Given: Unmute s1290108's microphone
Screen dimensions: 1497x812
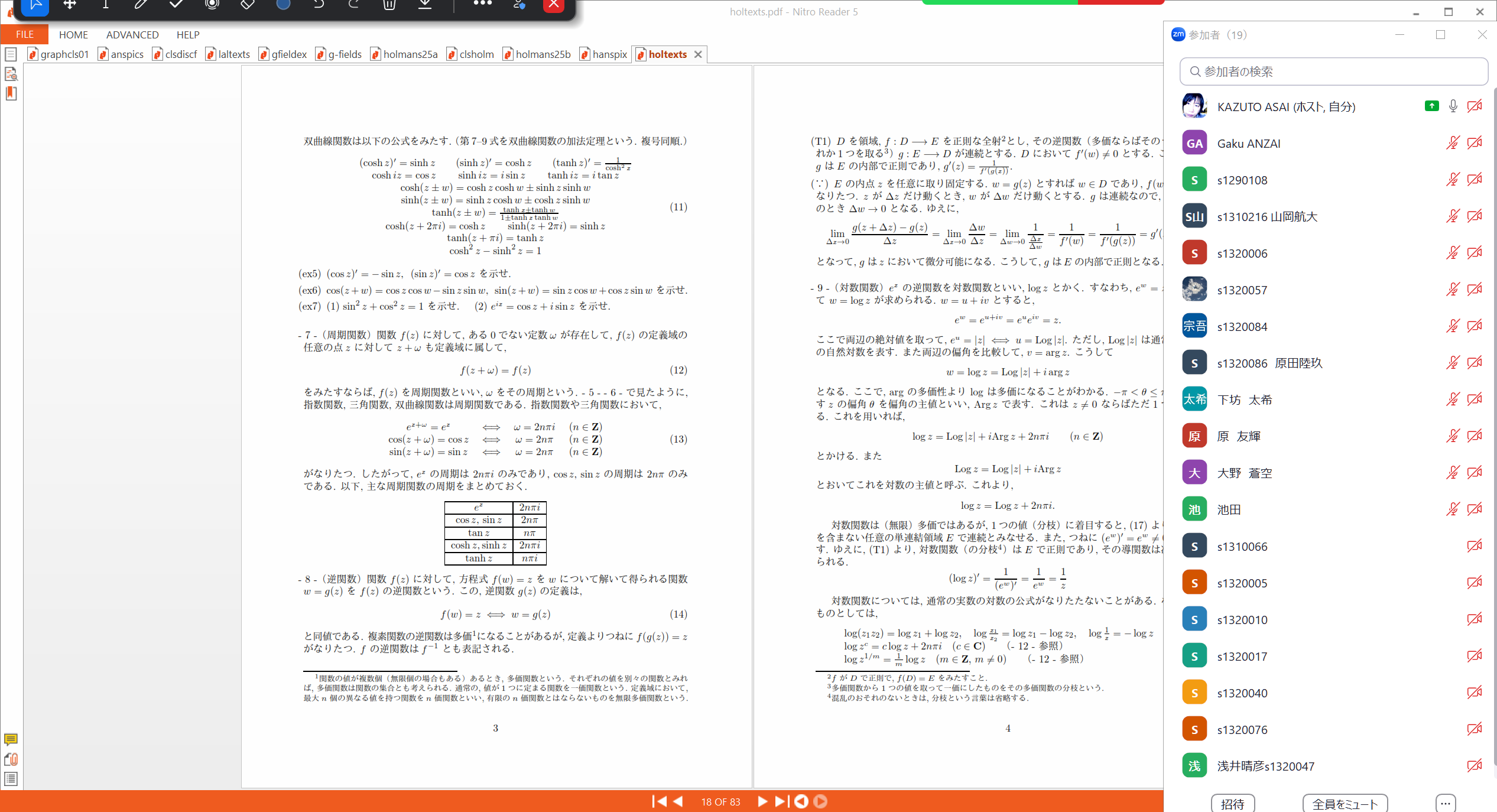Looking at the screenshot, I should click(x=1452, y=180).
